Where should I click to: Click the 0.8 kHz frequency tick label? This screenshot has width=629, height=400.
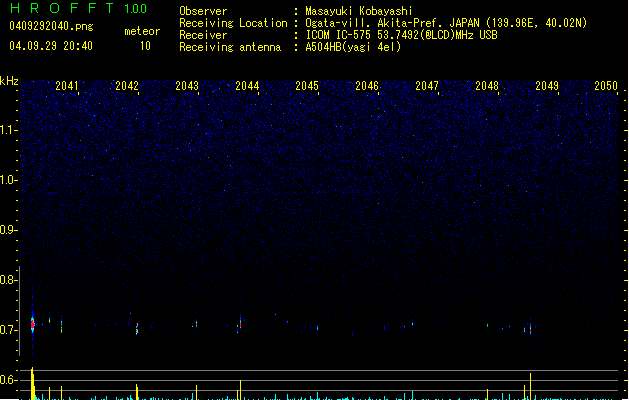click(8, 280)
